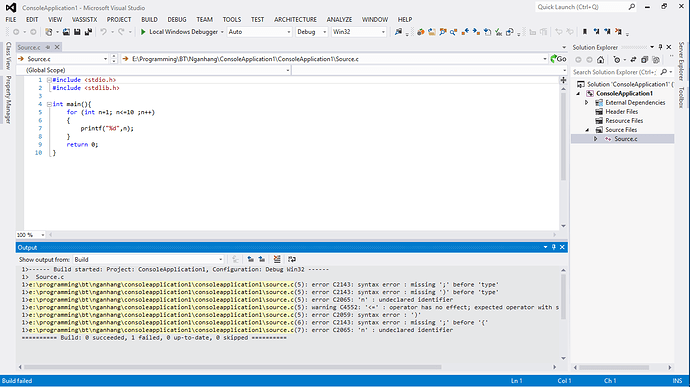
Task: Collapse the #include region at line 1
Action: (x=49, y=80)
